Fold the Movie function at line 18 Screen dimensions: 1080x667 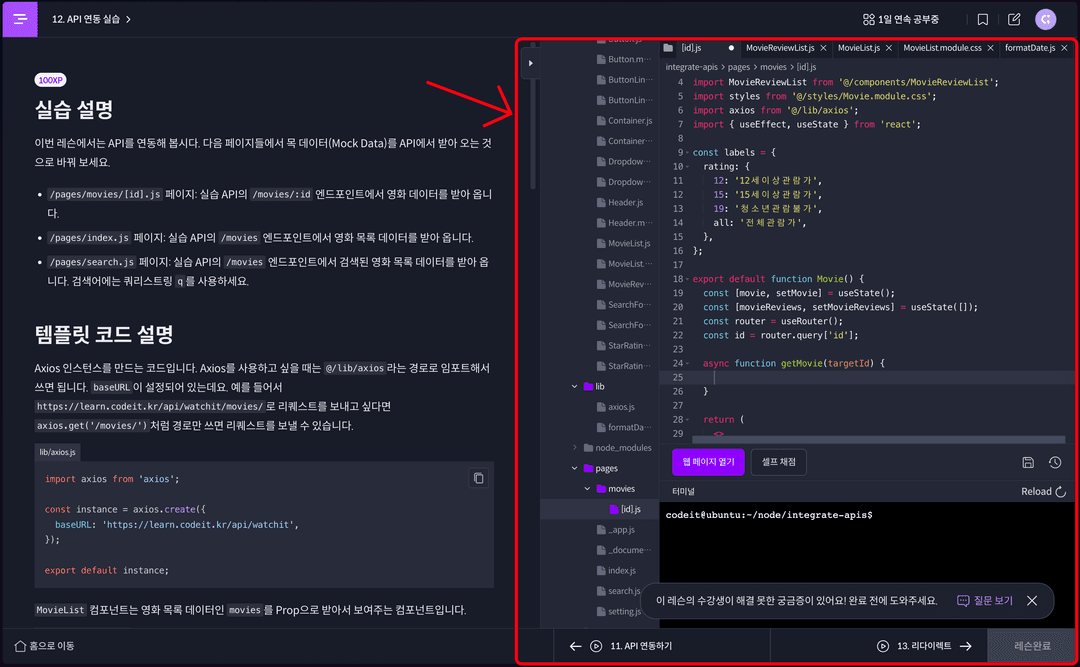[687, 279]
